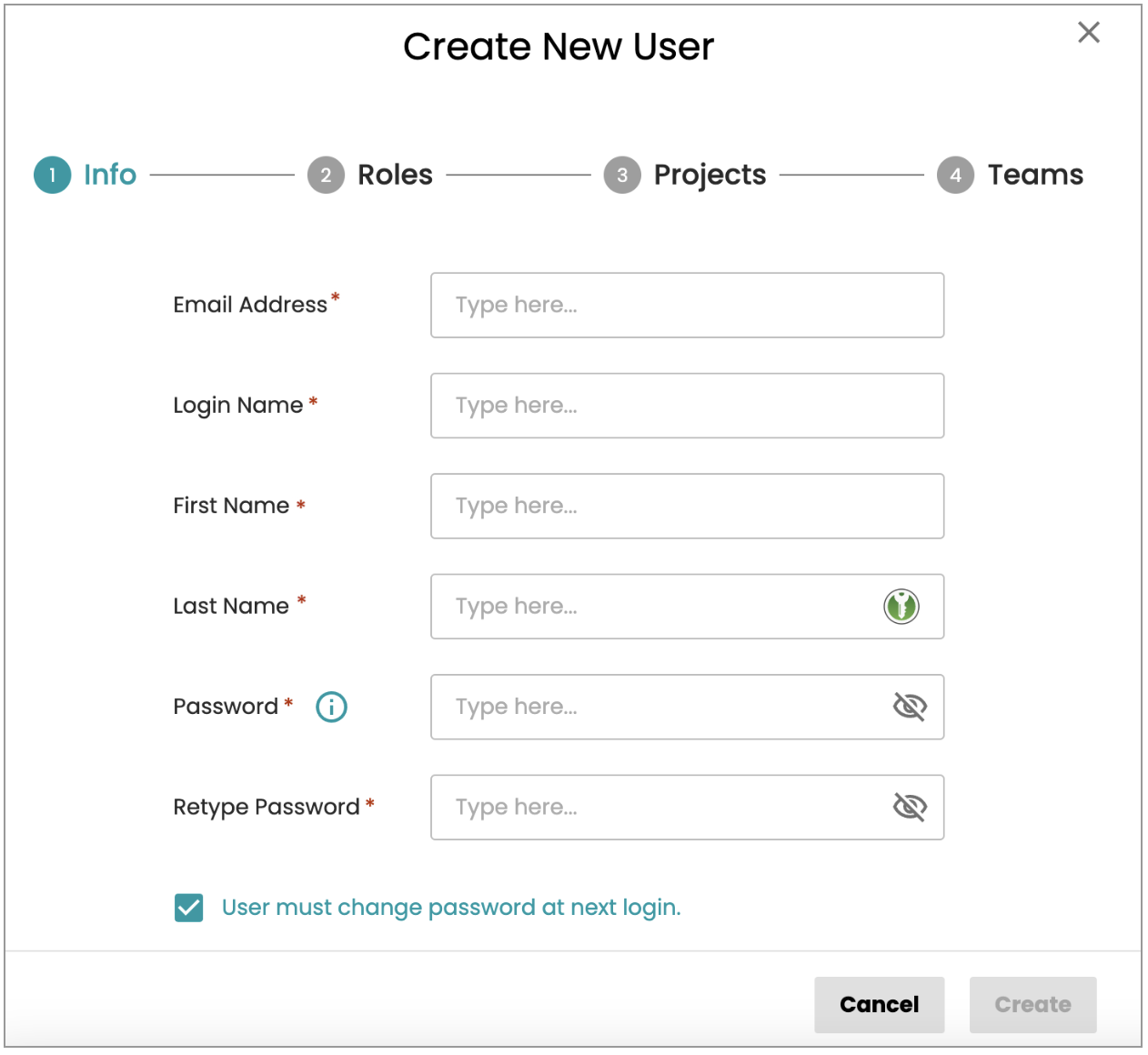Viewport: 1148px width, 1055px height.
Task: Click the step 3 circle icon
Action: pyautogui.click(x=622, y=175)
